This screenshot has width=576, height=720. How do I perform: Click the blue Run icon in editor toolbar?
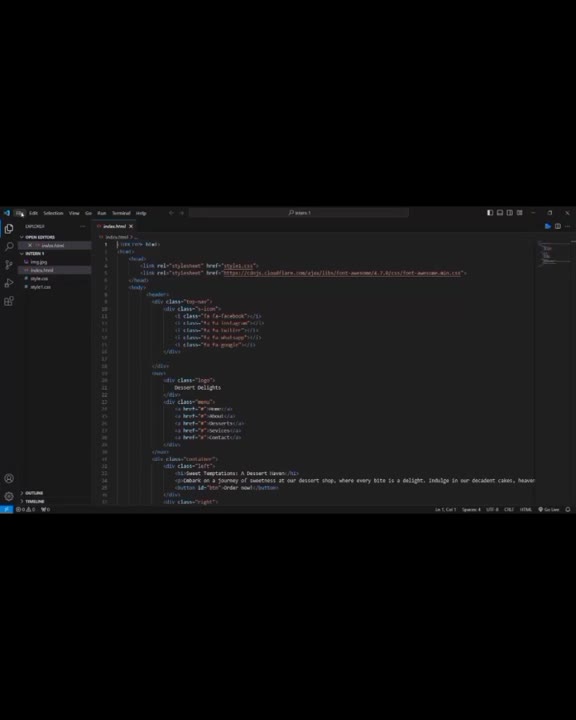[548, 226]
